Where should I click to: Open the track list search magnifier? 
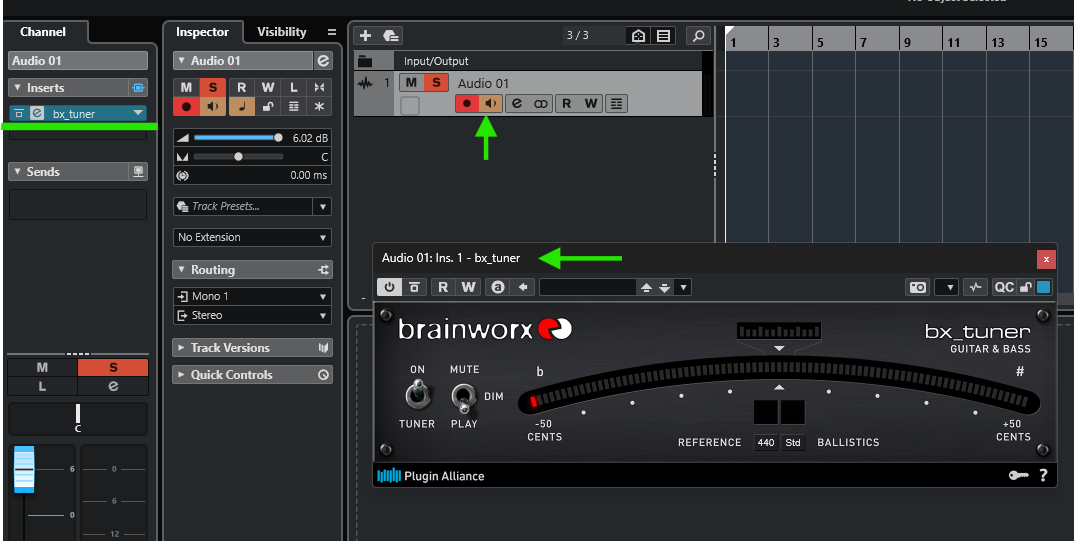click(698, 36)
